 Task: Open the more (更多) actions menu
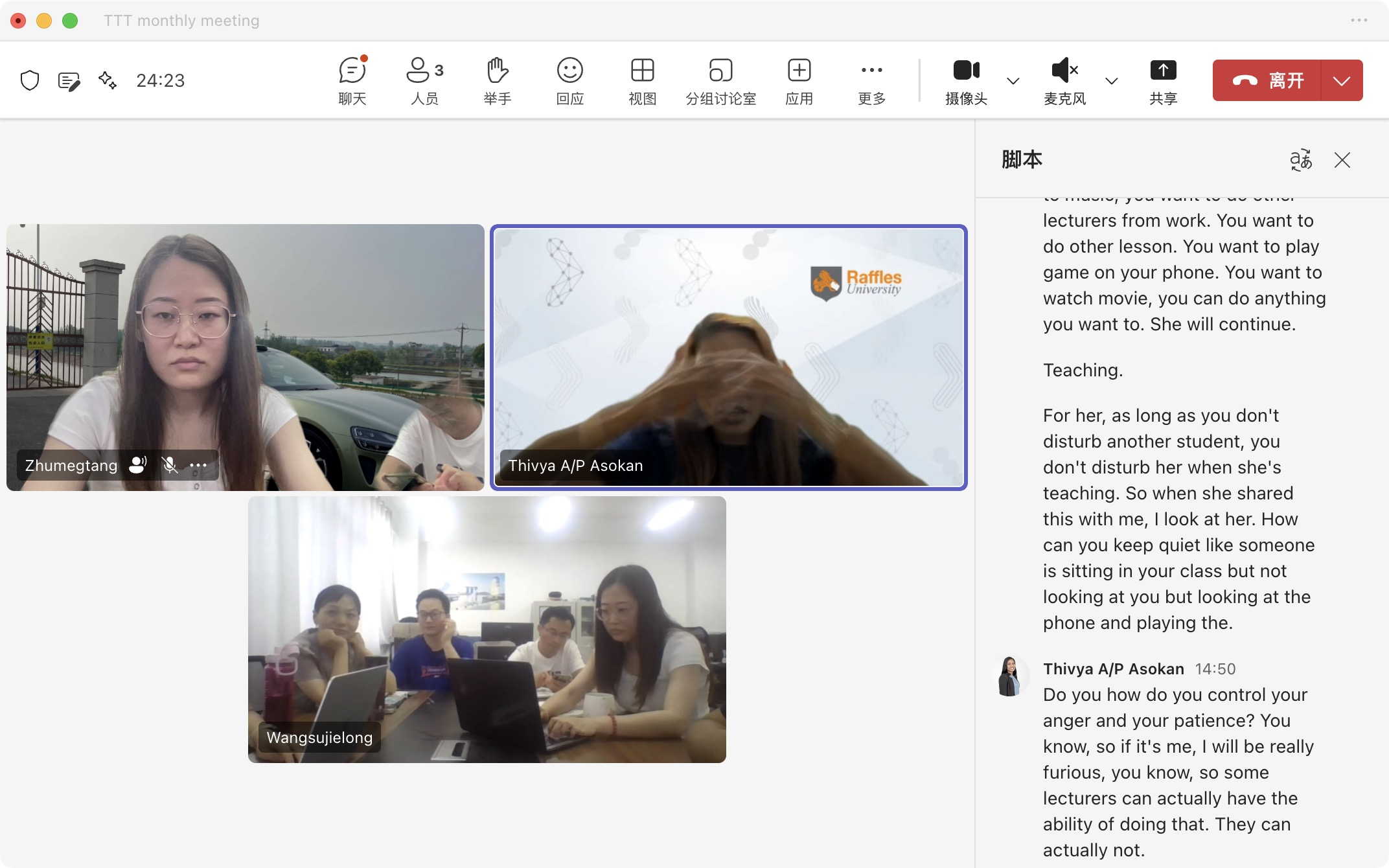pos(871,80)
